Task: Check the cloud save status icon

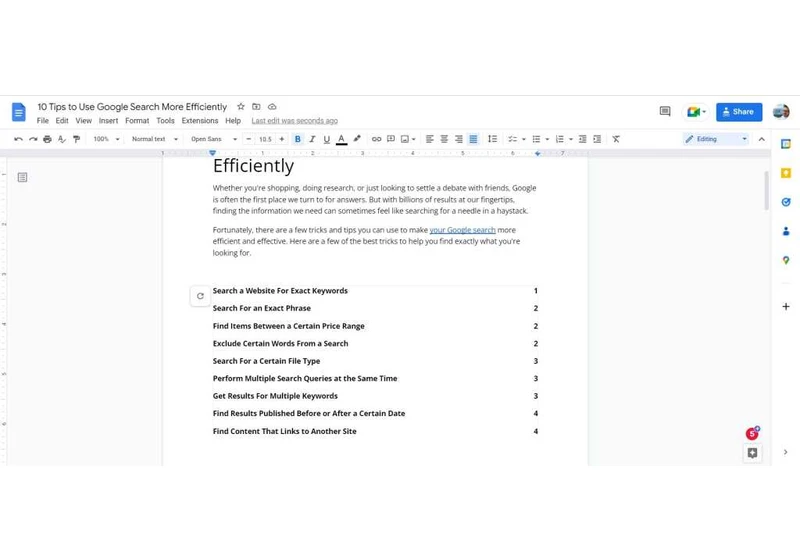Action: pos(272,107)
